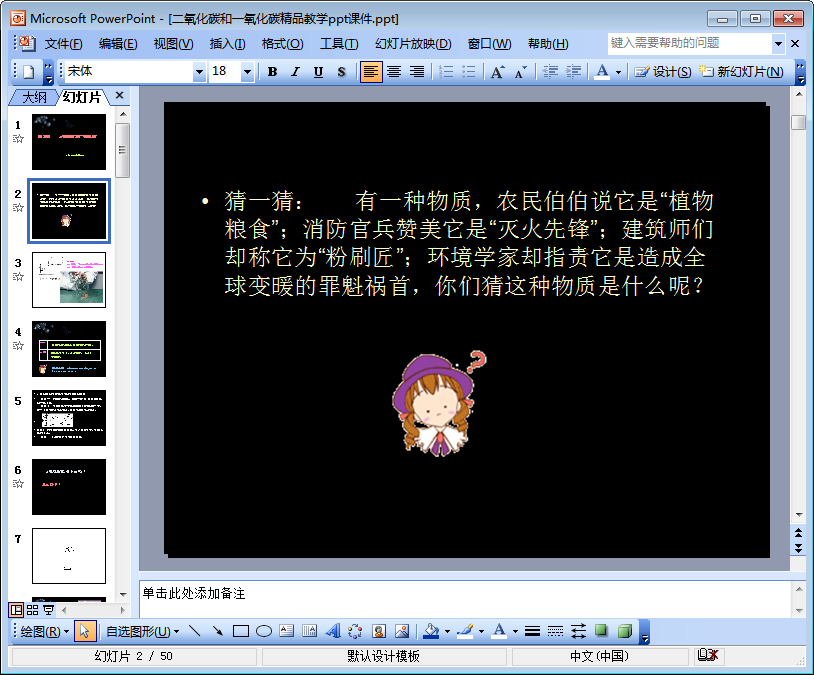Click animation star icon beside slide 2
Viewport: 814px width, 675px height.
(18, 208)
